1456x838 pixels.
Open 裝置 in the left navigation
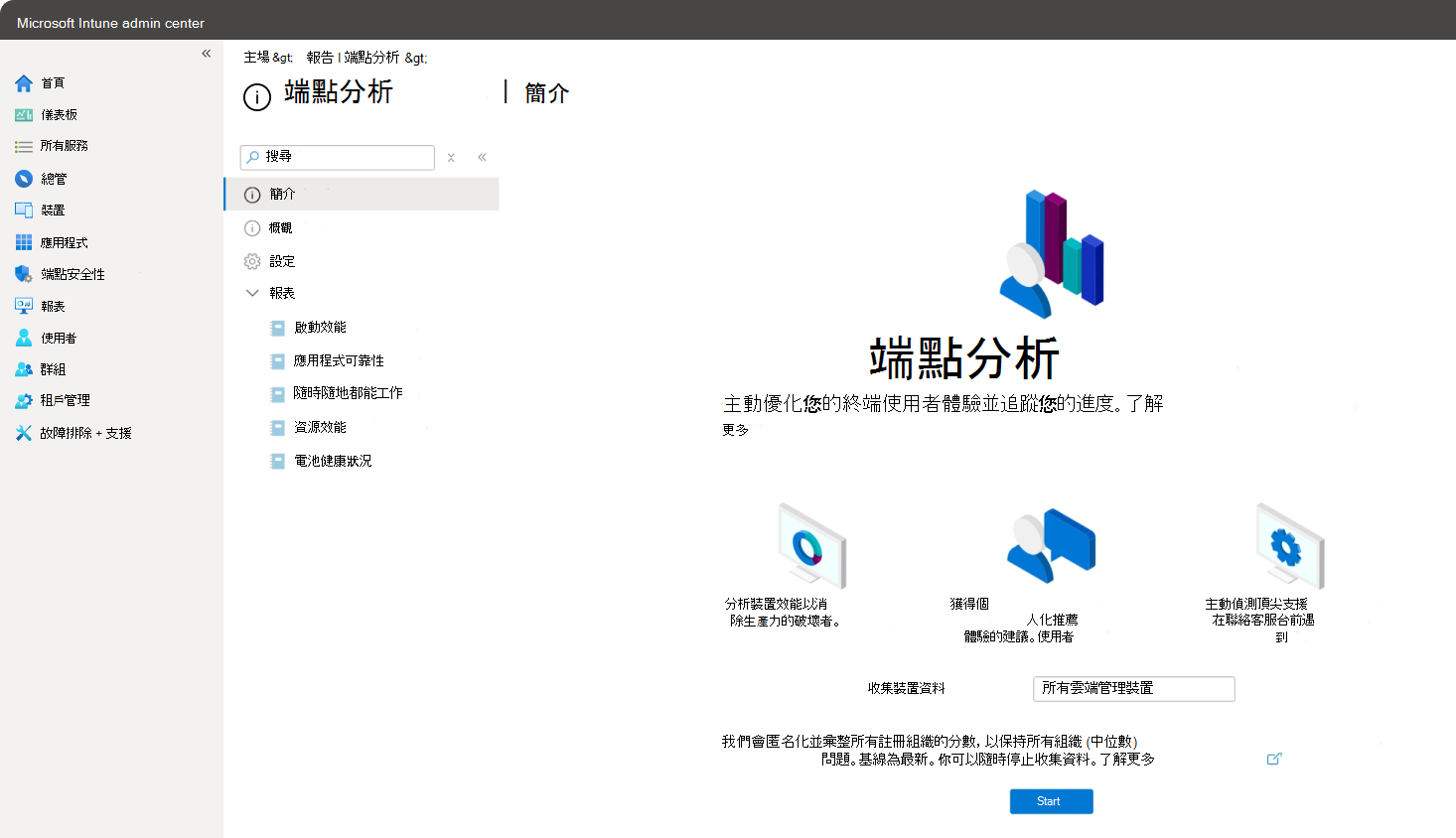[x=53, y=210]
